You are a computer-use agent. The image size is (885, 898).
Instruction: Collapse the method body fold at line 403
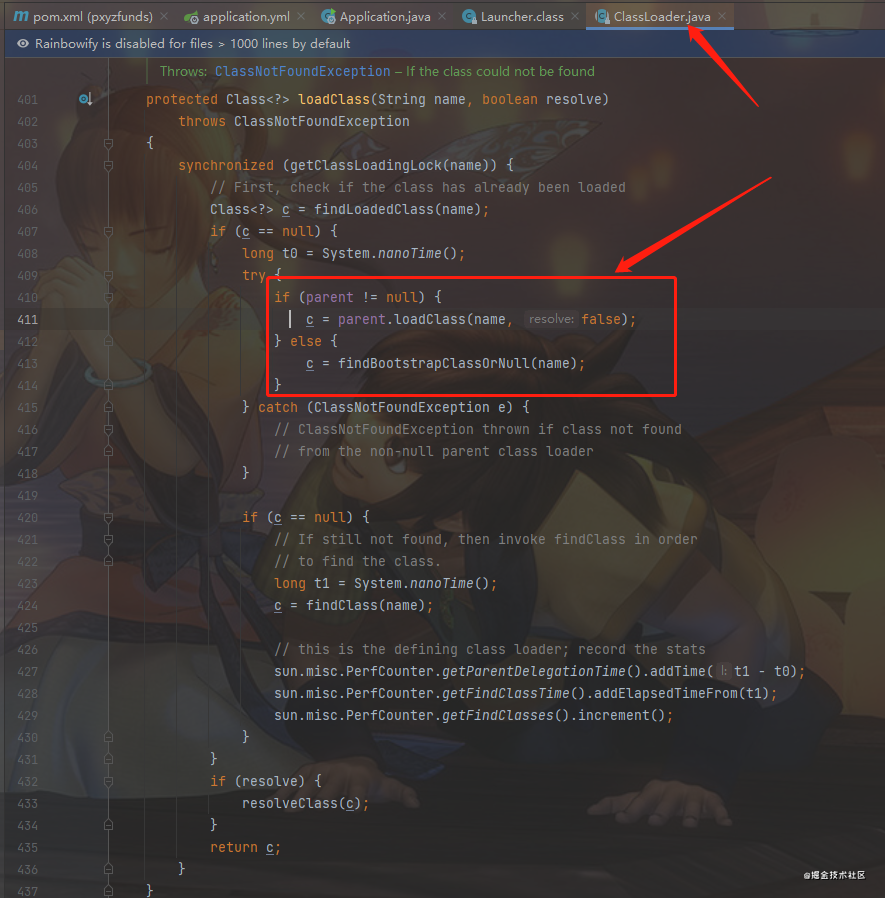coord(108,143)
